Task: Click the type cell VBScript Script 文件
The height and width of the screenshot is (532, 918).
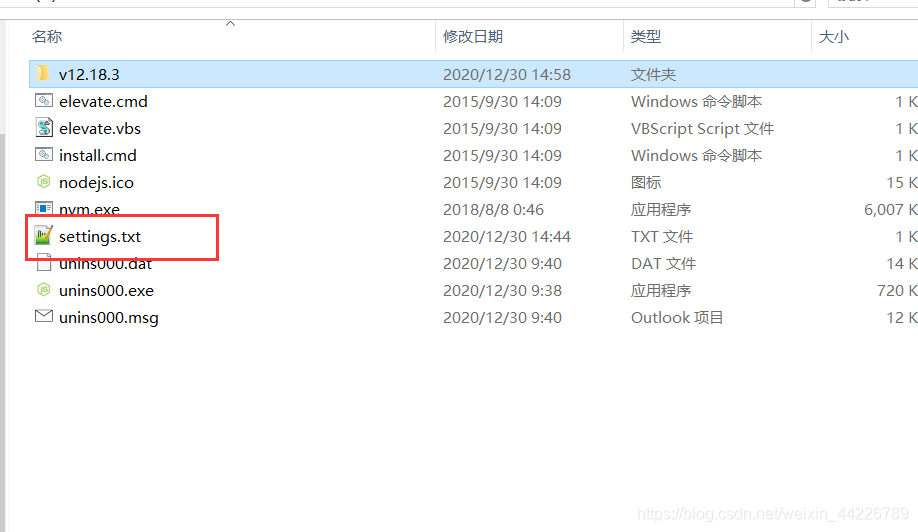Action: (x=703, y=129)
